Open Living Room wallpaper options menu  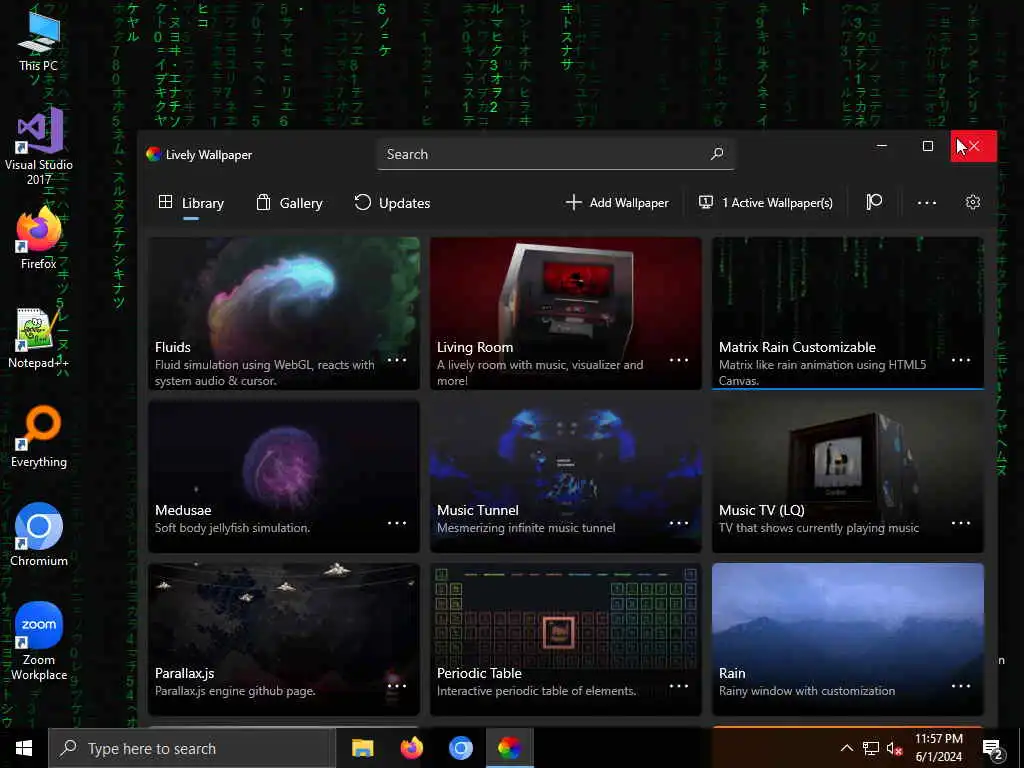(679, 360)
